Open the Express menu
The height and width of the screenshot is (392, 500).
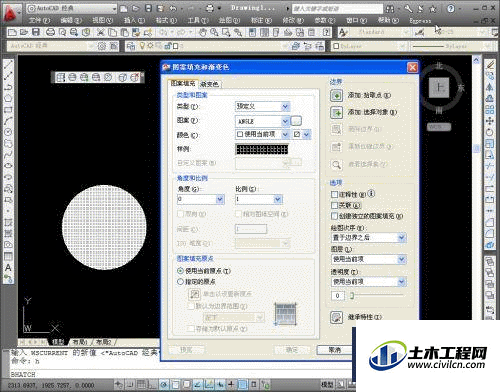click(x=420, y=21)
